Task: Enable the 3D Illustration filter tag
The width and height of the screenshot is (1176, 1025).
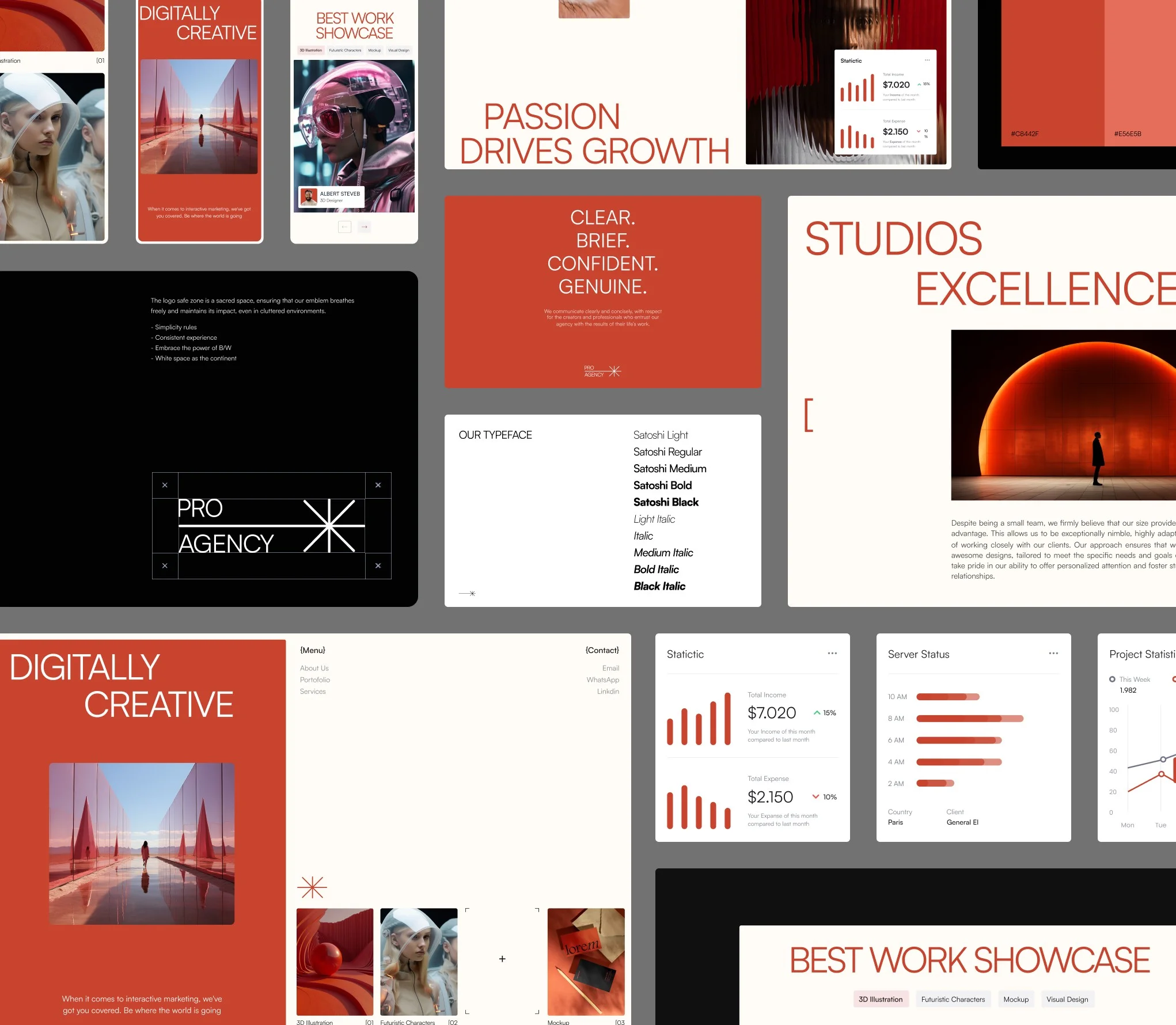Action: (x=881, y=999)
